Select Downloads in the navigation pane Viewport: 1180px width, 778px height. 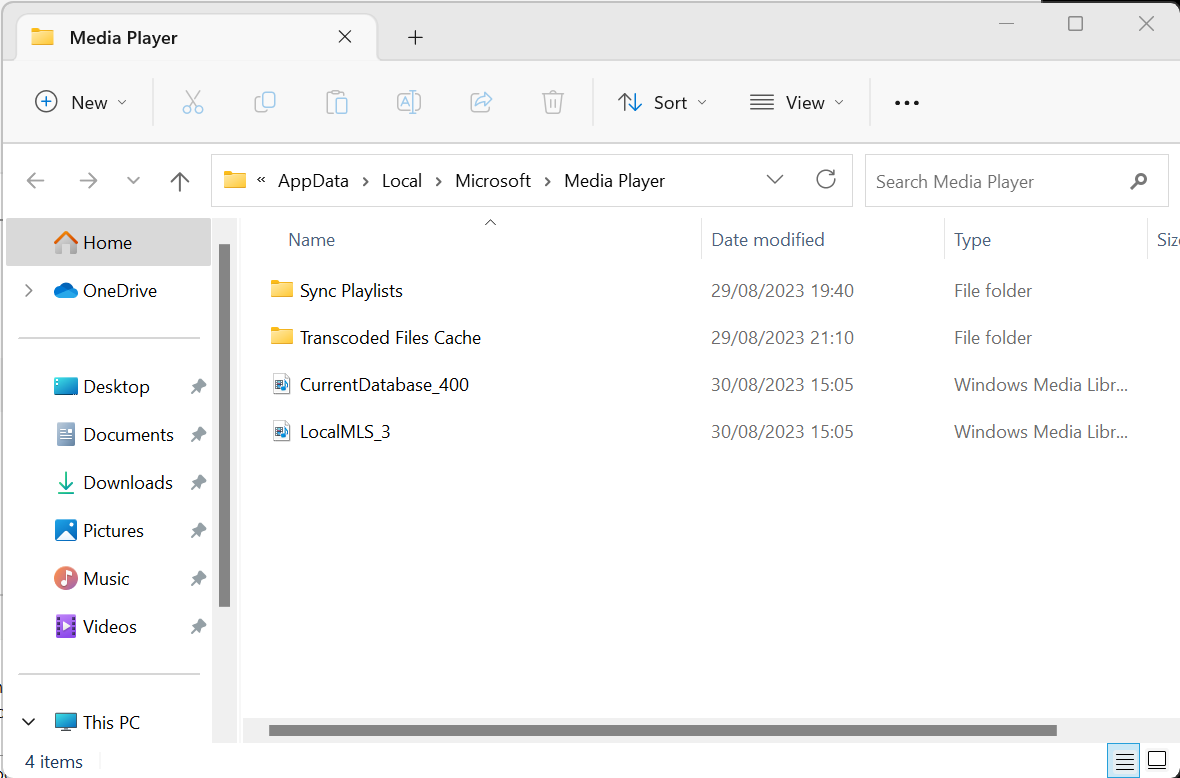127,483
